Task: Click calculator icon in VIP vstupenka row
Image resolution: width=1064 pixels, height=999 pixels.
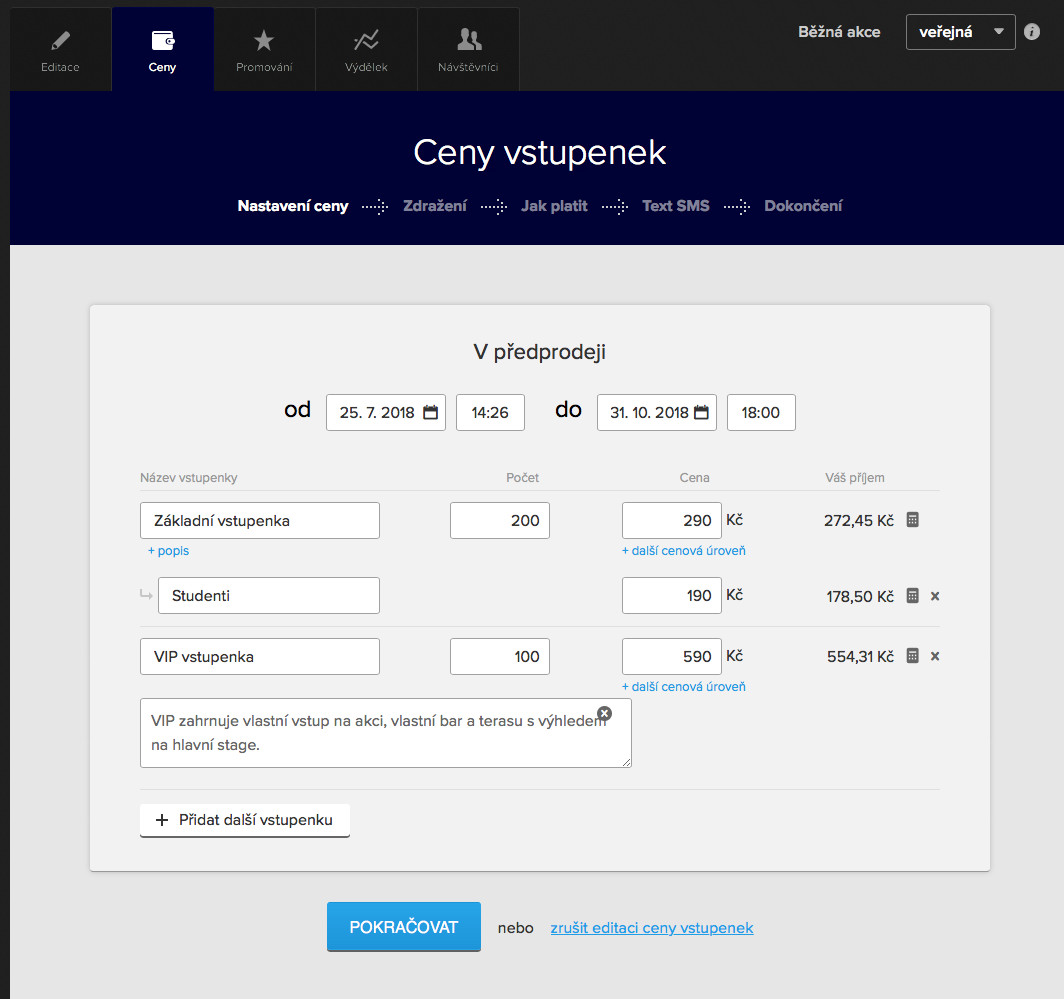Action: [x=912, y=656]
